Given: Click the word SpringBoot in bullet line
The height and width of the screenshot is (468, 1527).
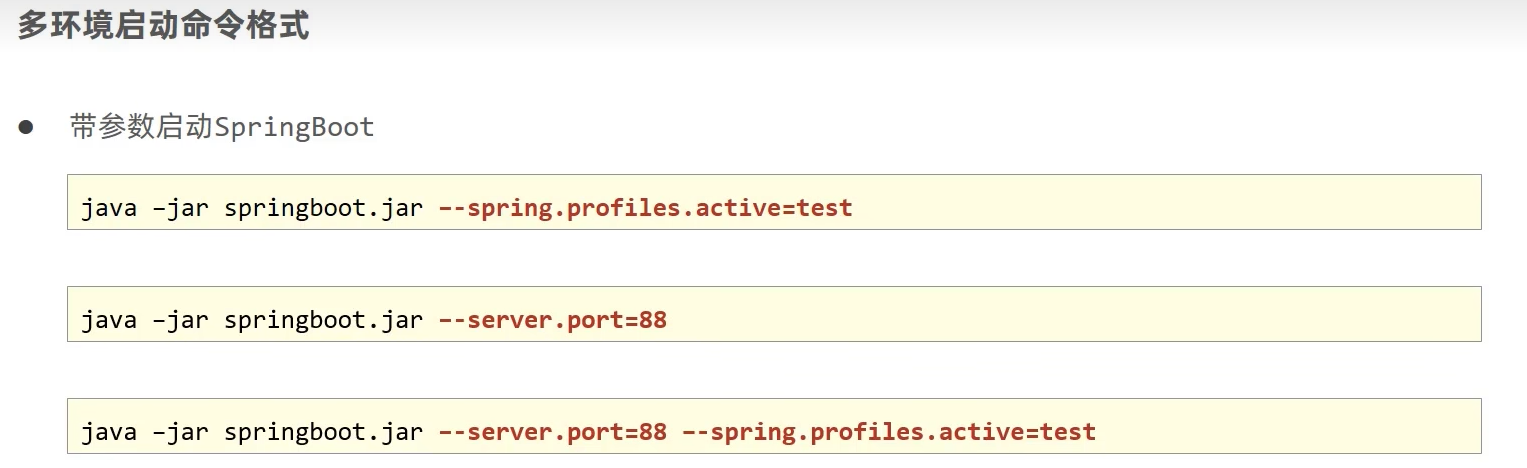Looking at the screenshot, I should point(294,128).
